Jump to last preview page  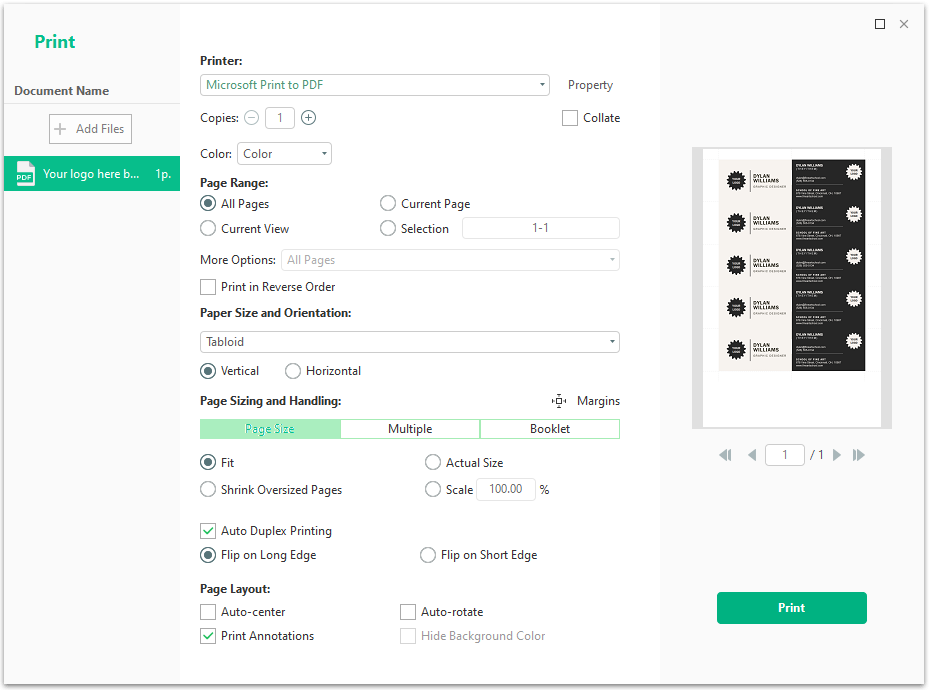[858, 455]
